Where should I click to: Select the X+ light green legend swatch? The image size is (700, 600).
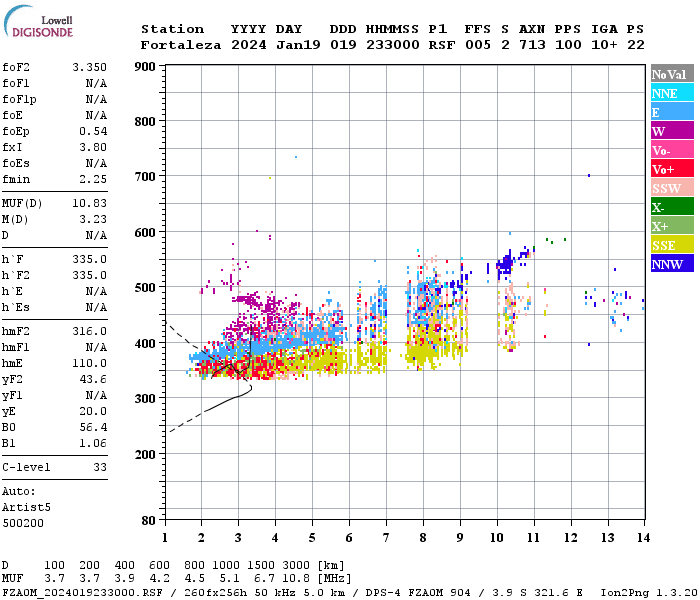672,225
